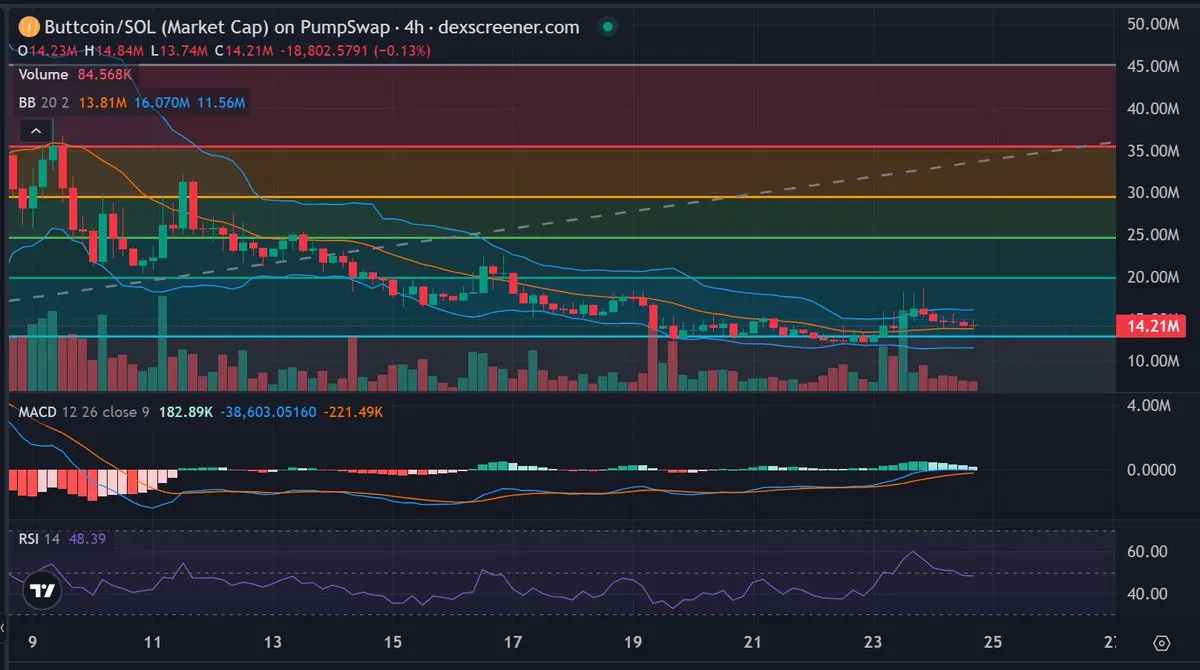Click the MACD signal value -221.49K
This screenshot has width=1200, height=670.
point(355,411)
